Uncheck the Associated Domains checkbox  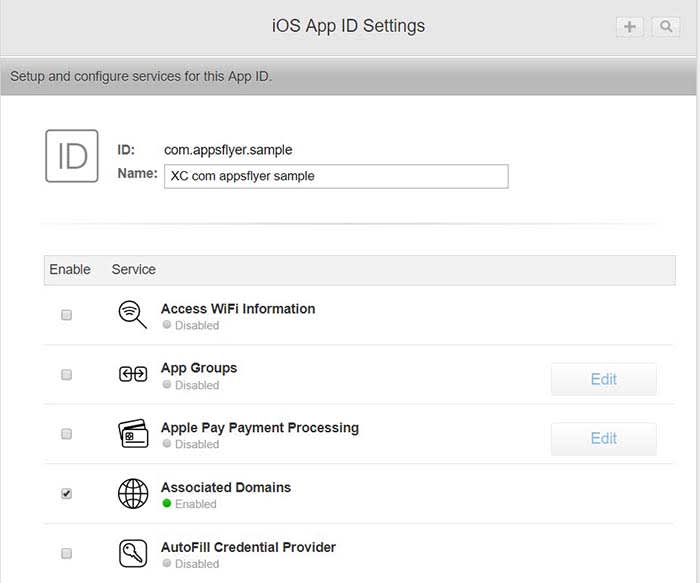click(x=67, y=494)
